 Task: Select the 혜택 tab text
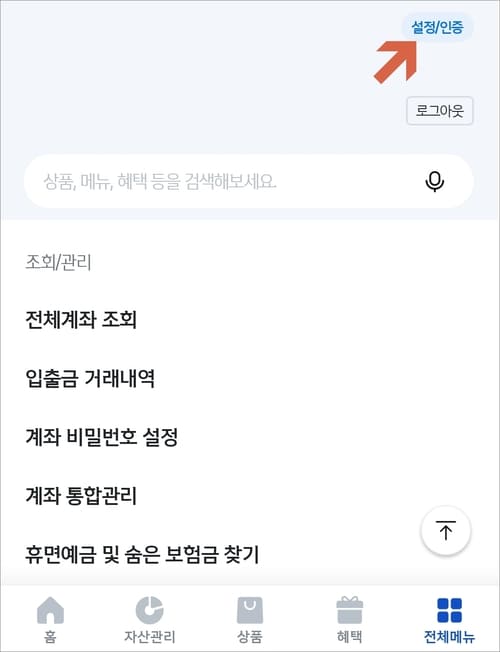[349, 637]
